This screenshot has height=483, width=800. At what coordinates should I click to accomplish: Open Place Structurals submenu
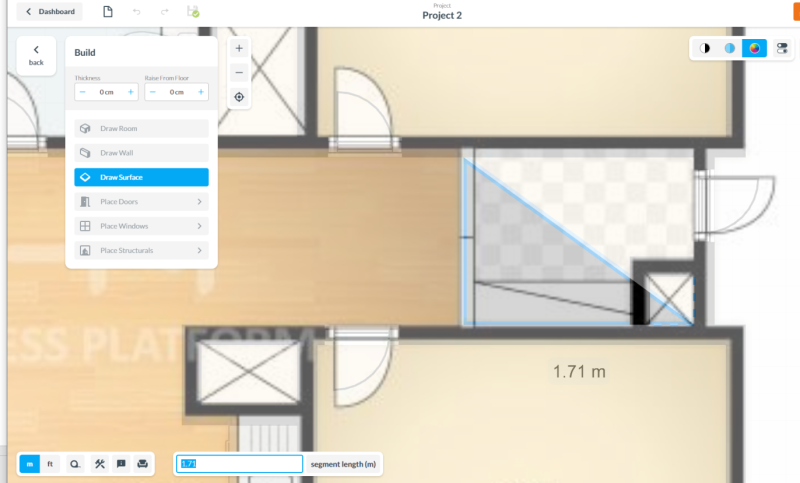(x=141, y=250)
